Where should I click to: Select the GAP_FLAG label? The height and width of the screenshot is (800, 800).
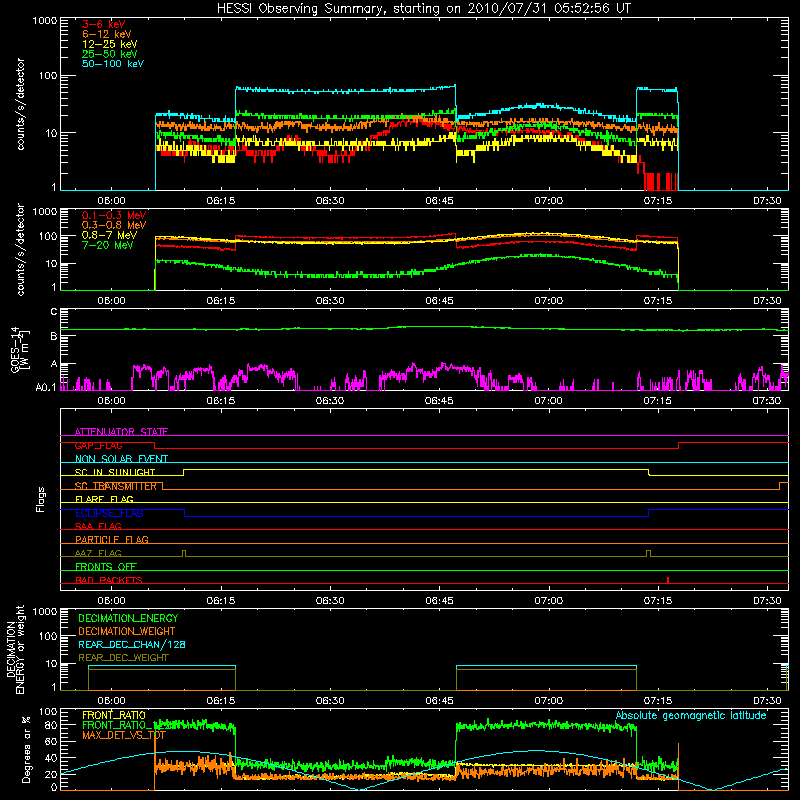[98, 445]
